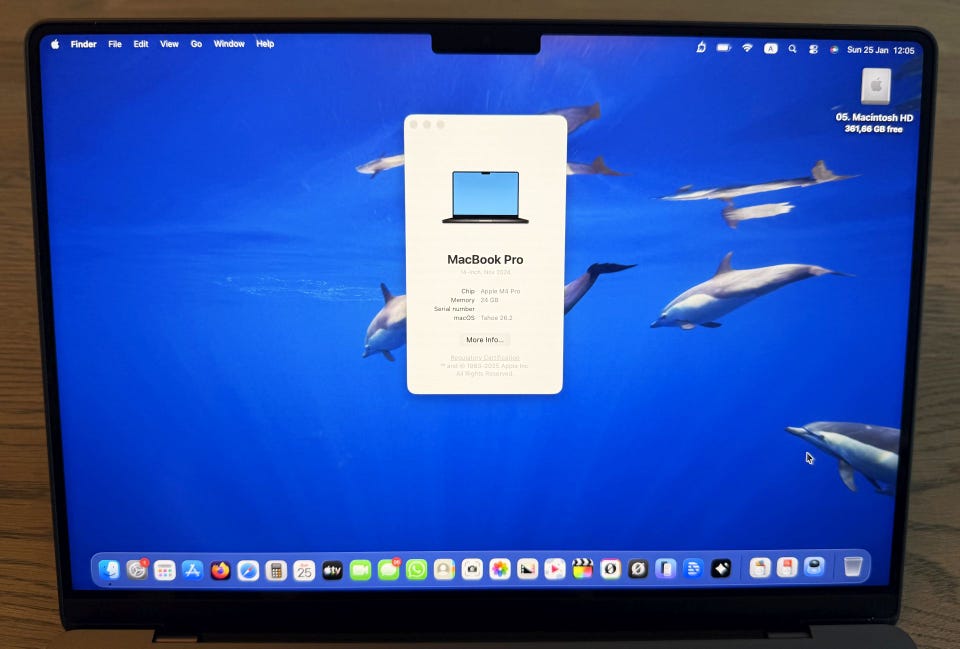Viewport: 960px width, 649px height.
Task: Open Calendar showing 25 in Dock
Action: 304,571
